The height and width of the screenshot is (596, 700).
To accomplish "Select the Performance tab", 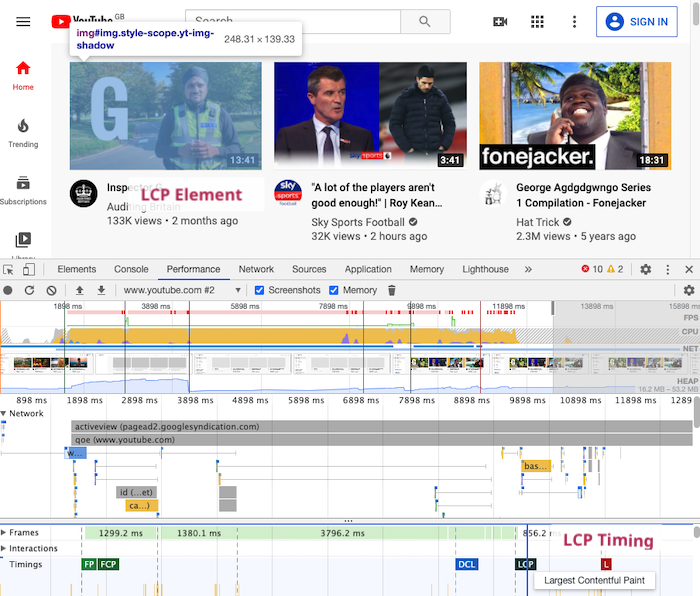I will [x=193, y=269].
